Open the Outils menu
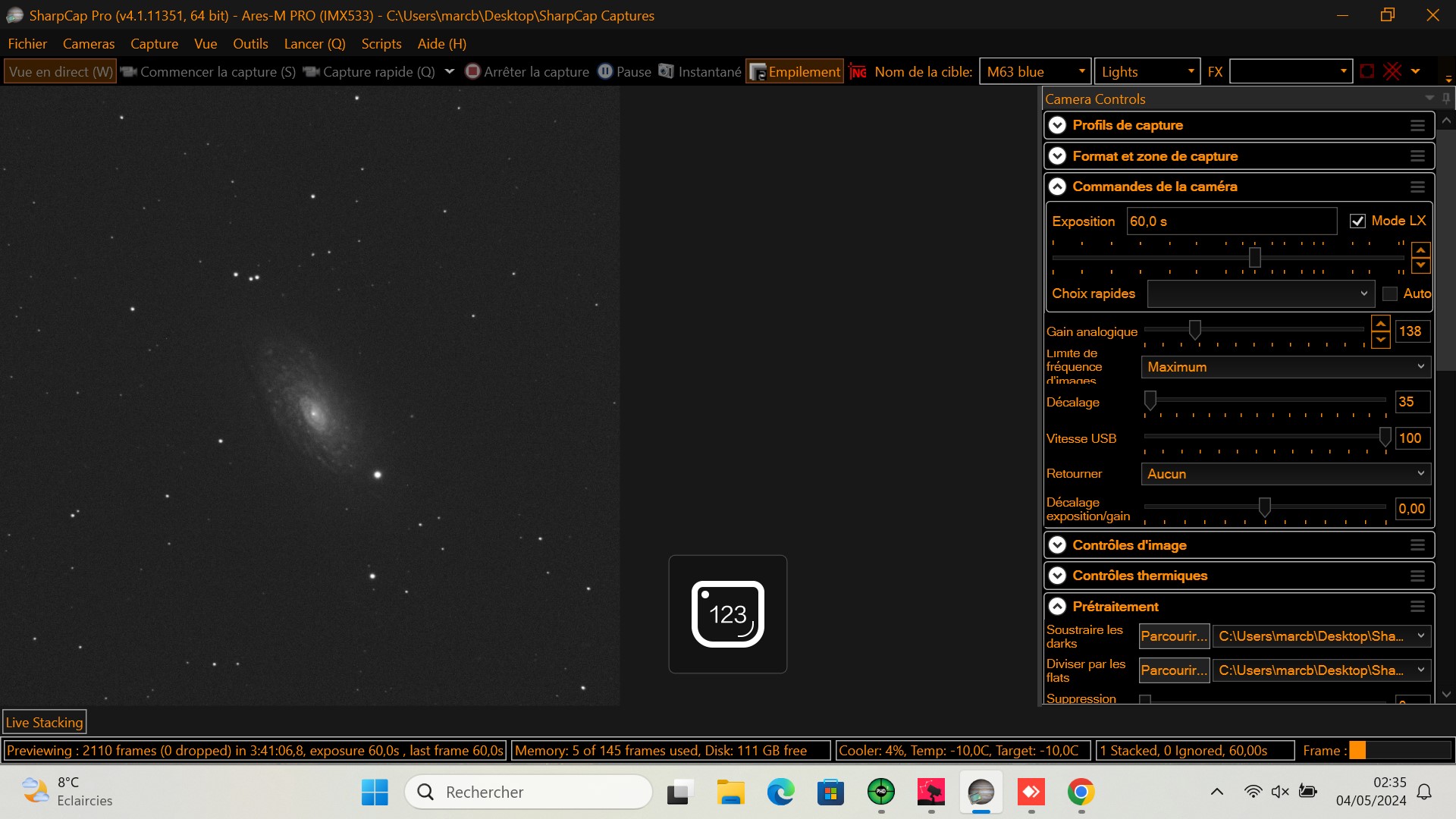Viewport: 1456px width, 819px height. [250, 44]
